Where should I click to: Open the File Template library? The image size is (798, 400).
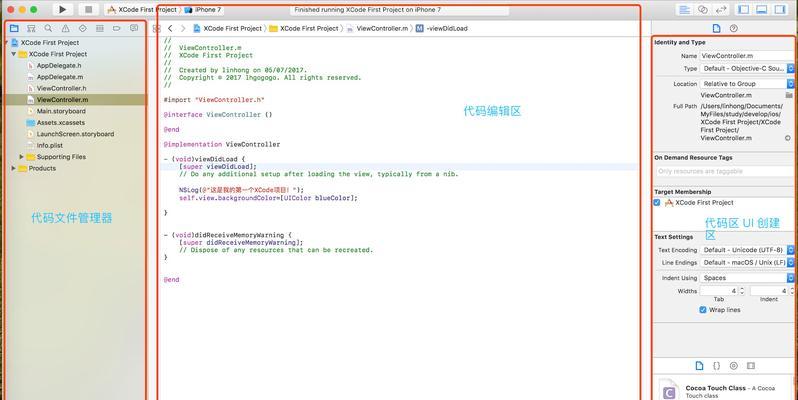click(699, 366)
